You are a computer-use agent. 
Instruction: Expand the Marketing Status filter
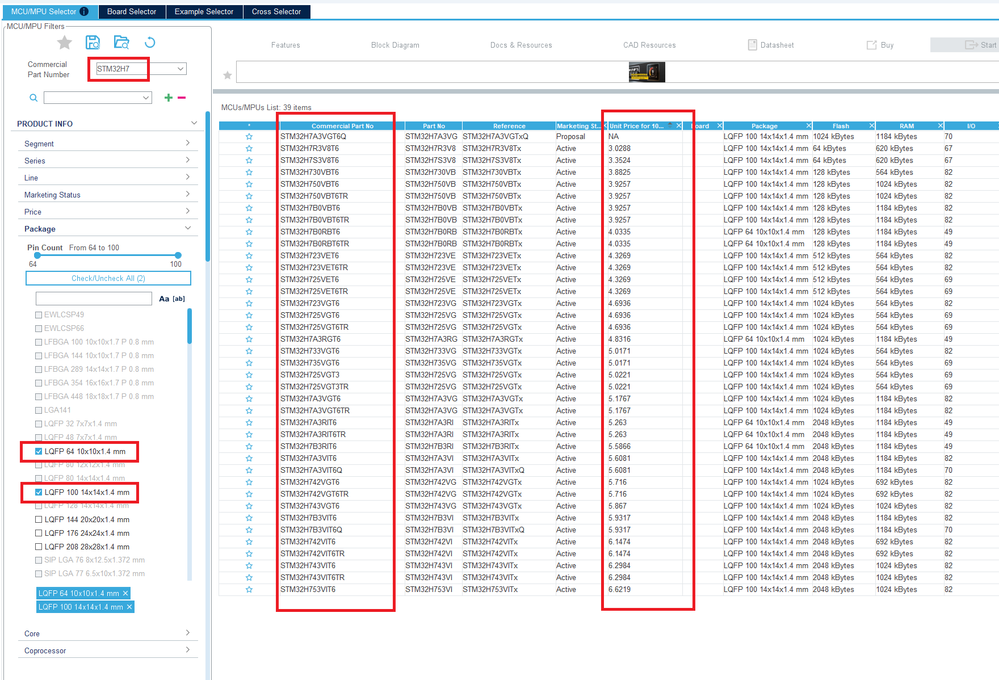[x=187, y=194]
